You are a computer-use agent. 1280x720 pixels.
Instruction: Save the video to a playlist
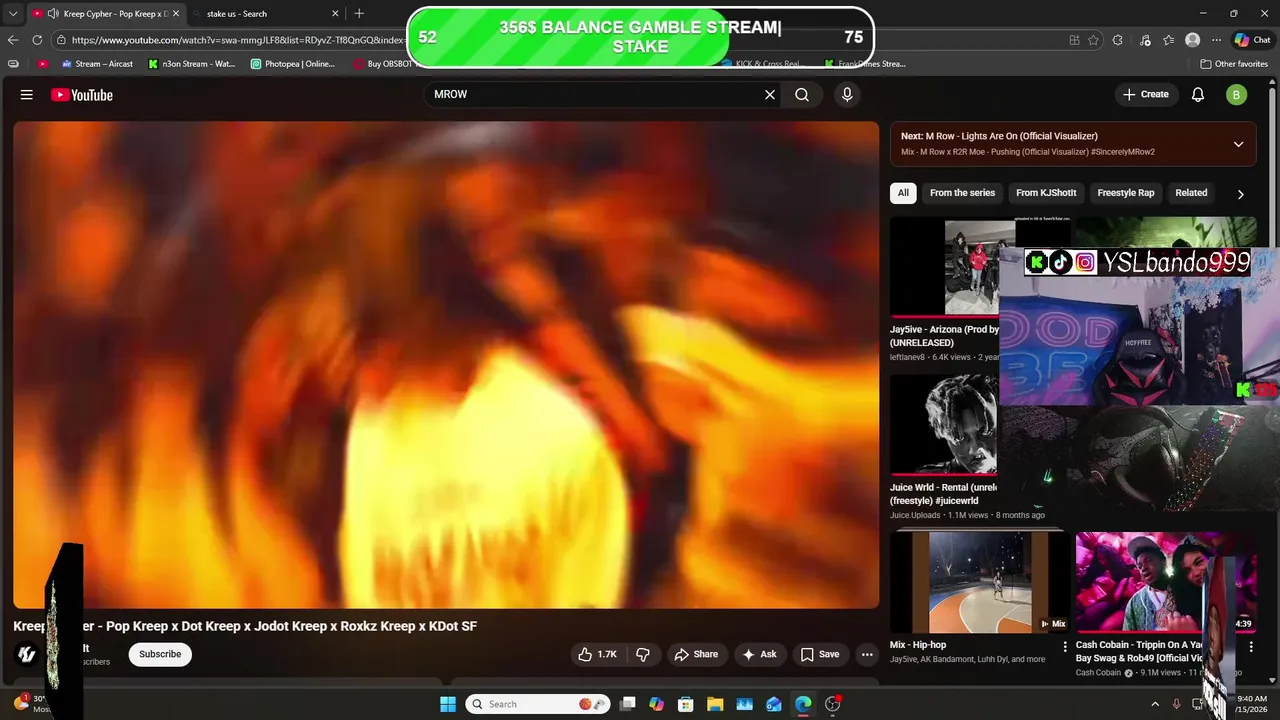[820, 654]
